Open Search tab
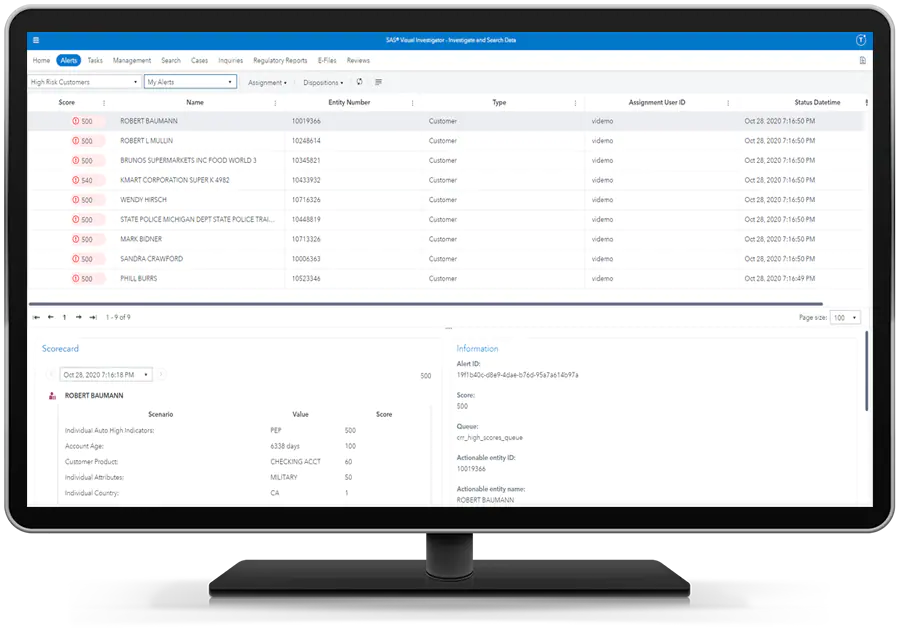 click(x=171, y=60)
